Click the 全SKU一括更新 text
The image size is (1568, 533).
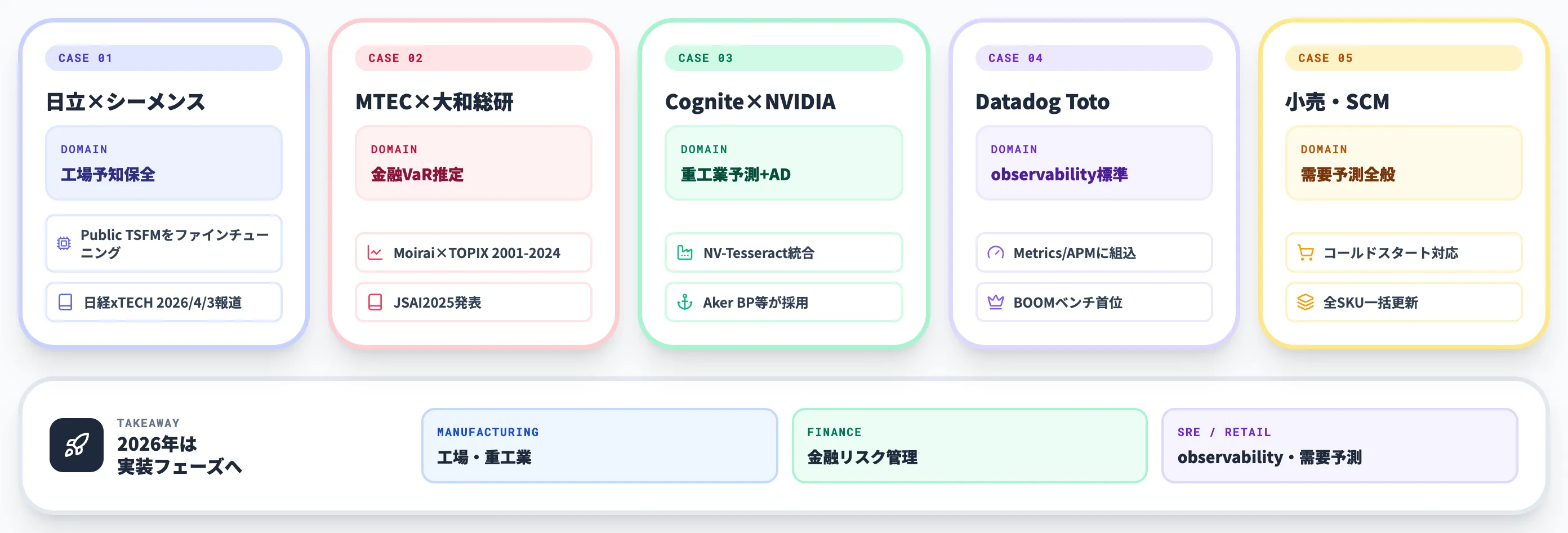pos(1370,302)
